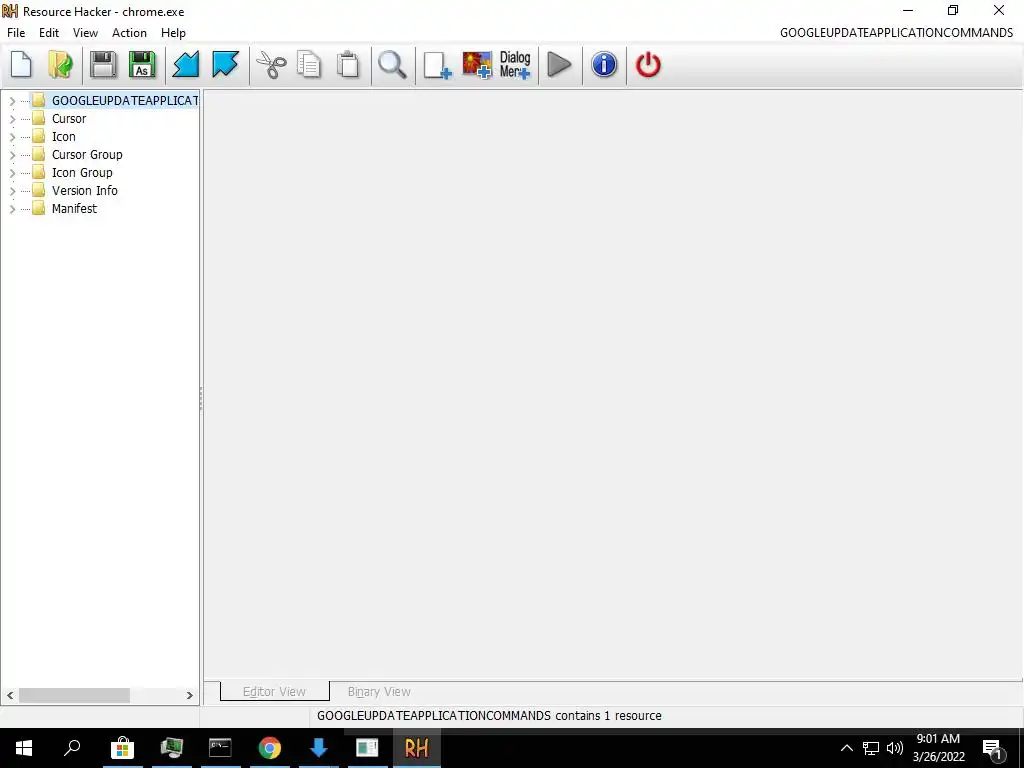Open network tray icon
The height and width of the screenshot is (768, 1024).
tap(871, 748)
